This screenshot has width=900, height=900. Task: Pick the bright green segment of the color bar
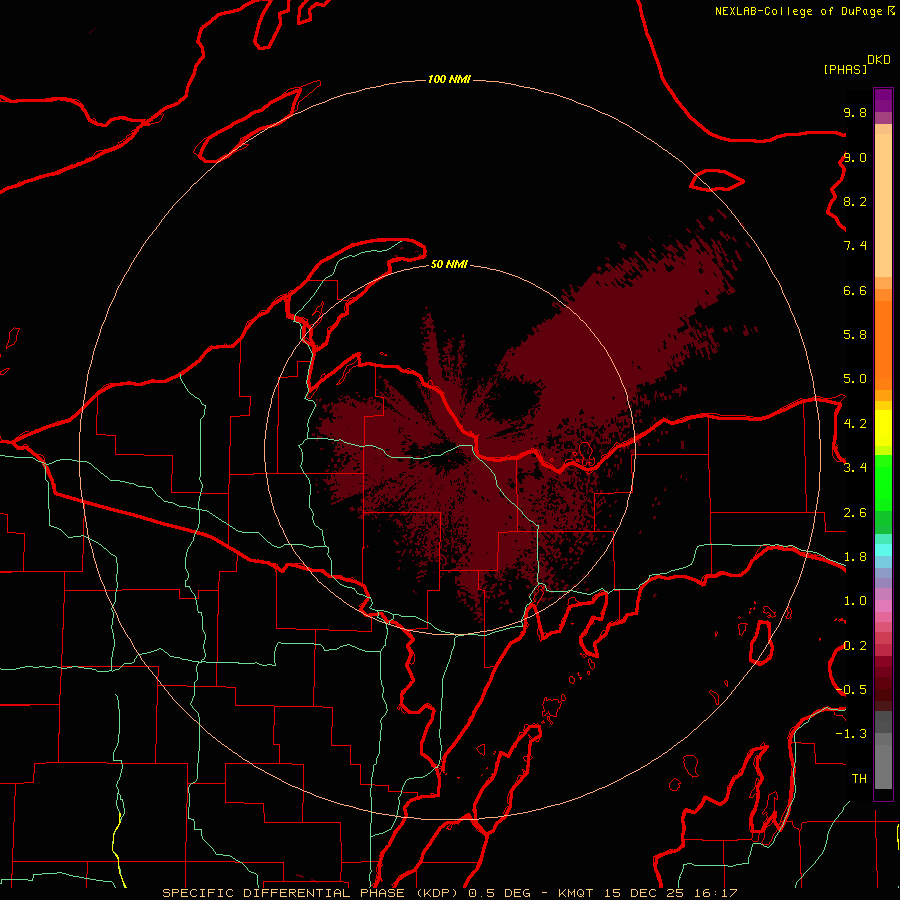[883, 482]
